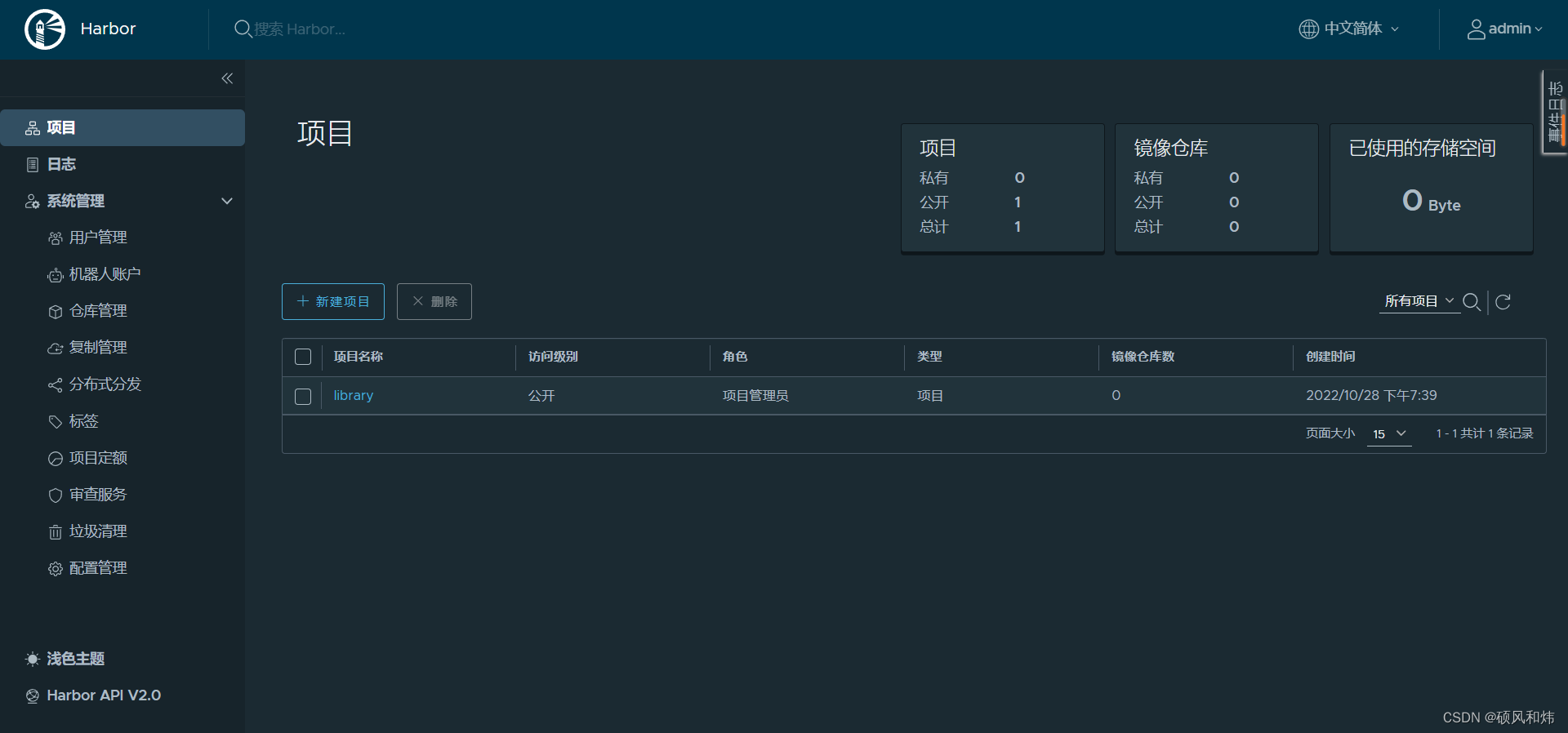Click the 0 Byte storage value
Image resolution: width=1568 pixels, height=733 pixels.
point(1431,201)
